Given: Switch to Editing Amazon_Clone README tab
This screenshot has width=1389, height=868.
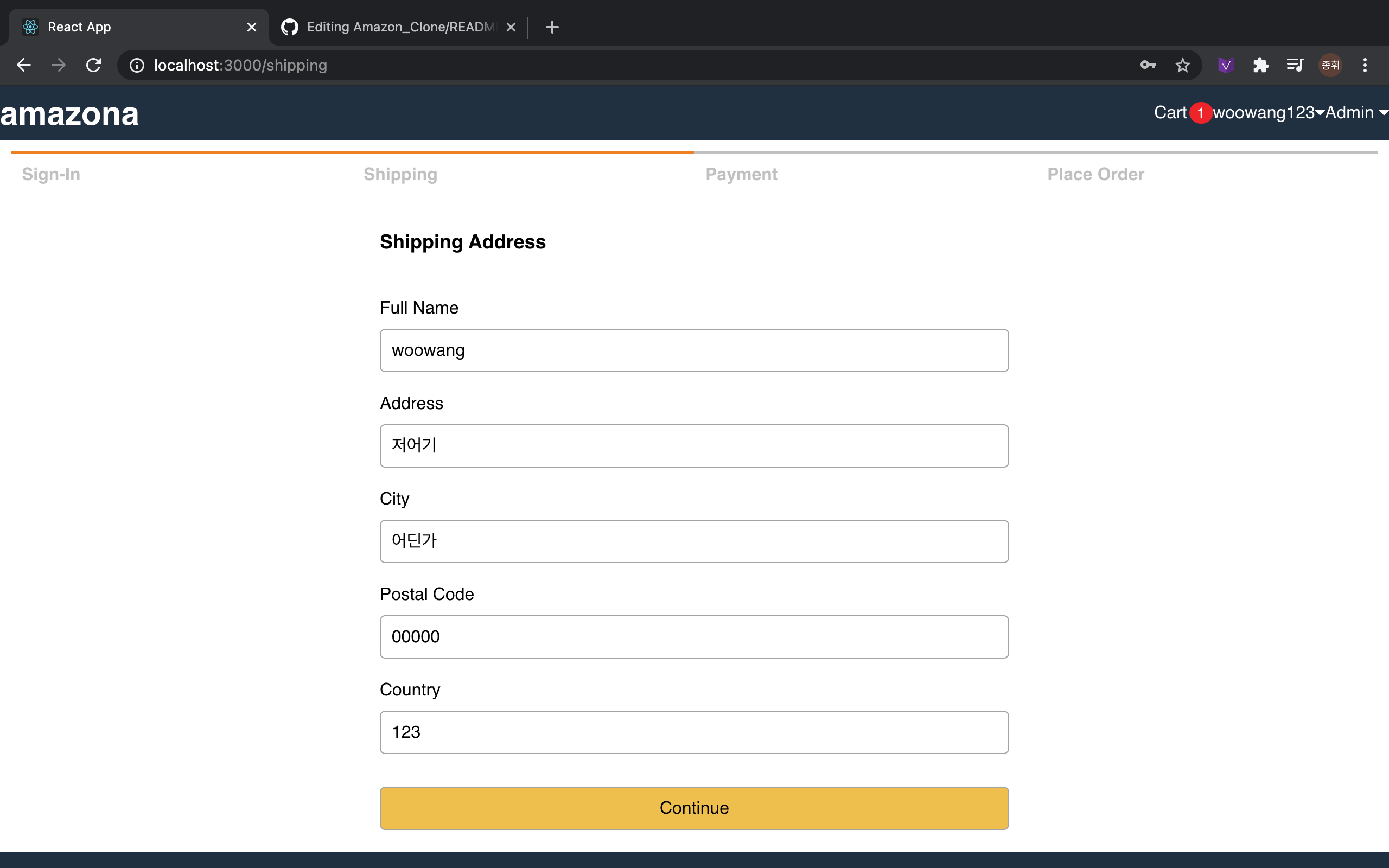Looking at the screenshot, I should (x=399, y=27).
